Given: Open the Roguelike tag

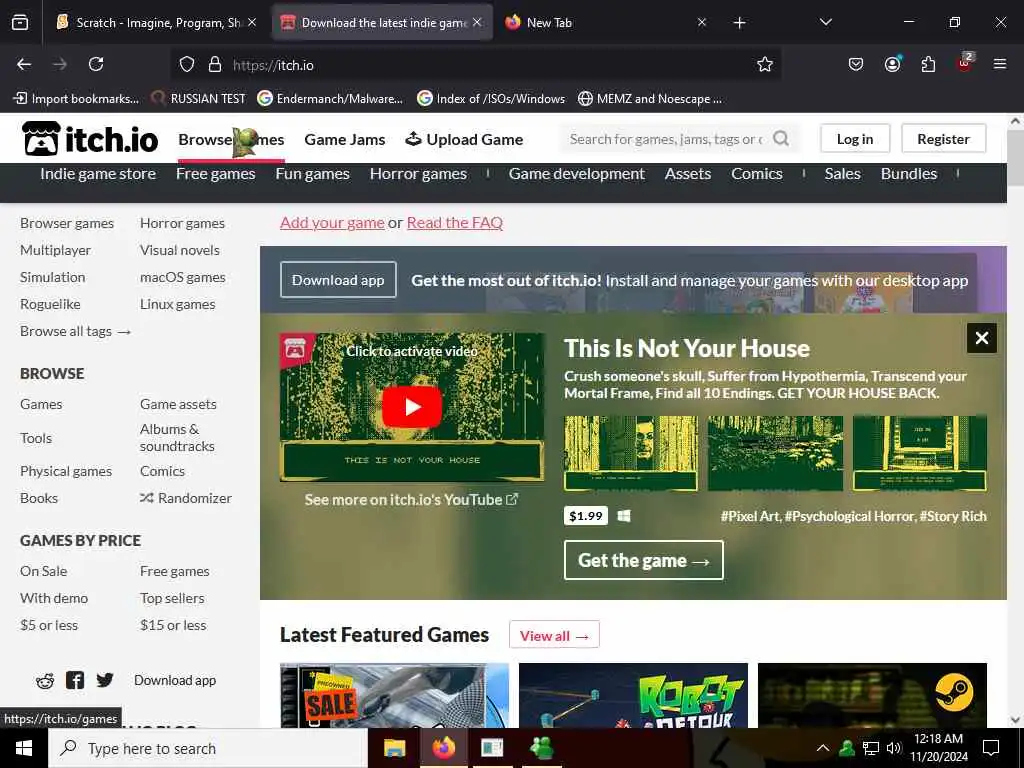Looking at the screenshot, I should tap(50, 304).
